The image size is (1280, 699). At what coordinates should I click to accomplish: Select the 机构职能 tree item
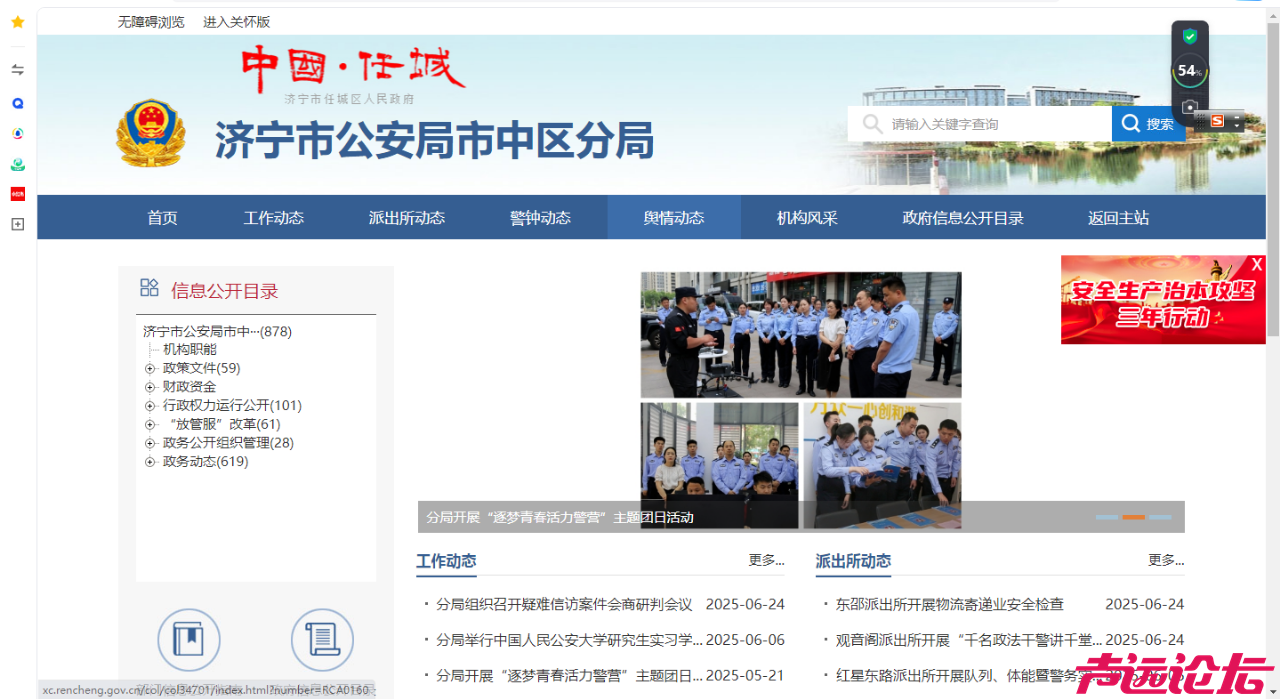coord(189,349)
